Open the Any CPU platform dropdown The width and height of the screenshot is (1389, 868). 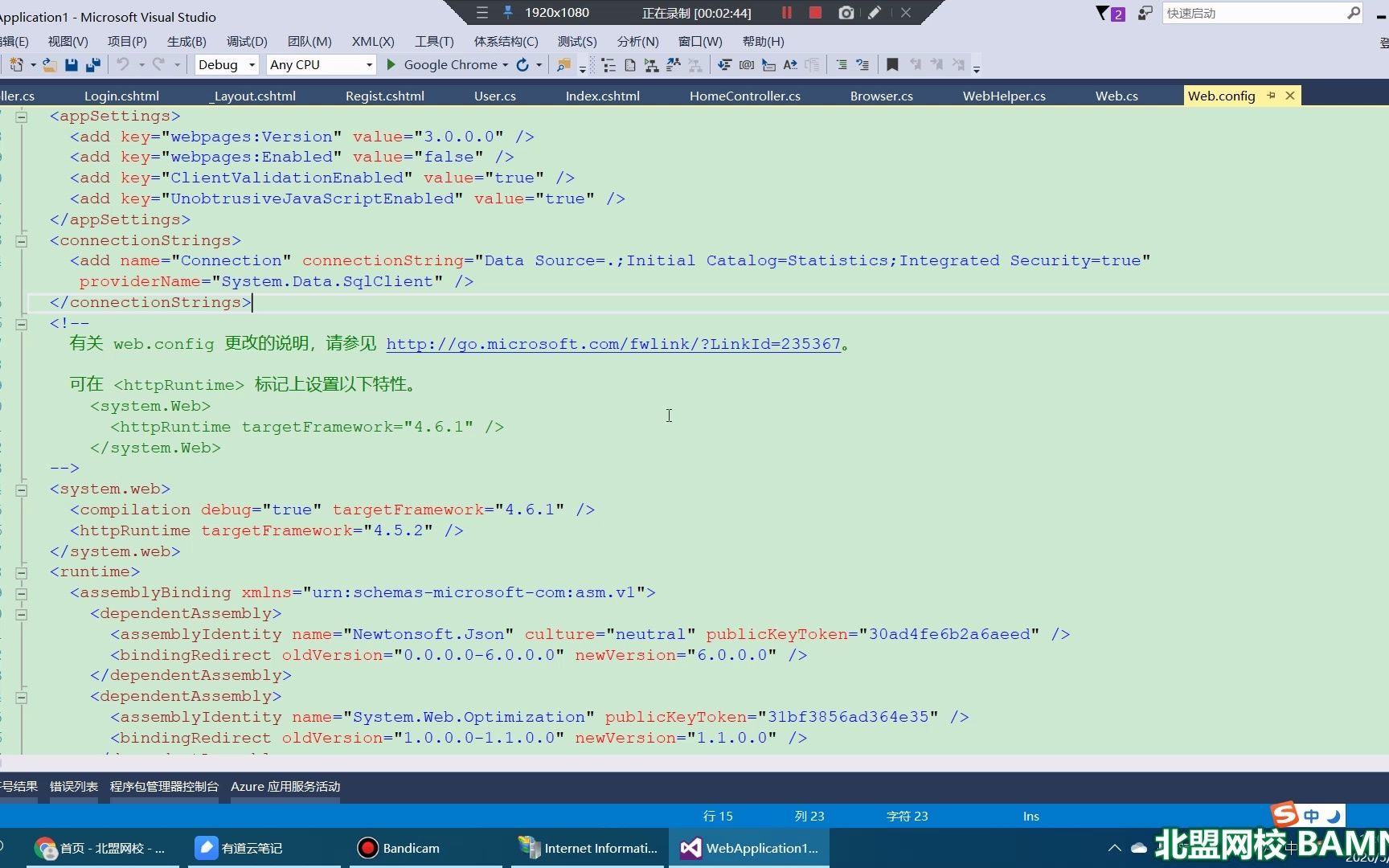322,64
